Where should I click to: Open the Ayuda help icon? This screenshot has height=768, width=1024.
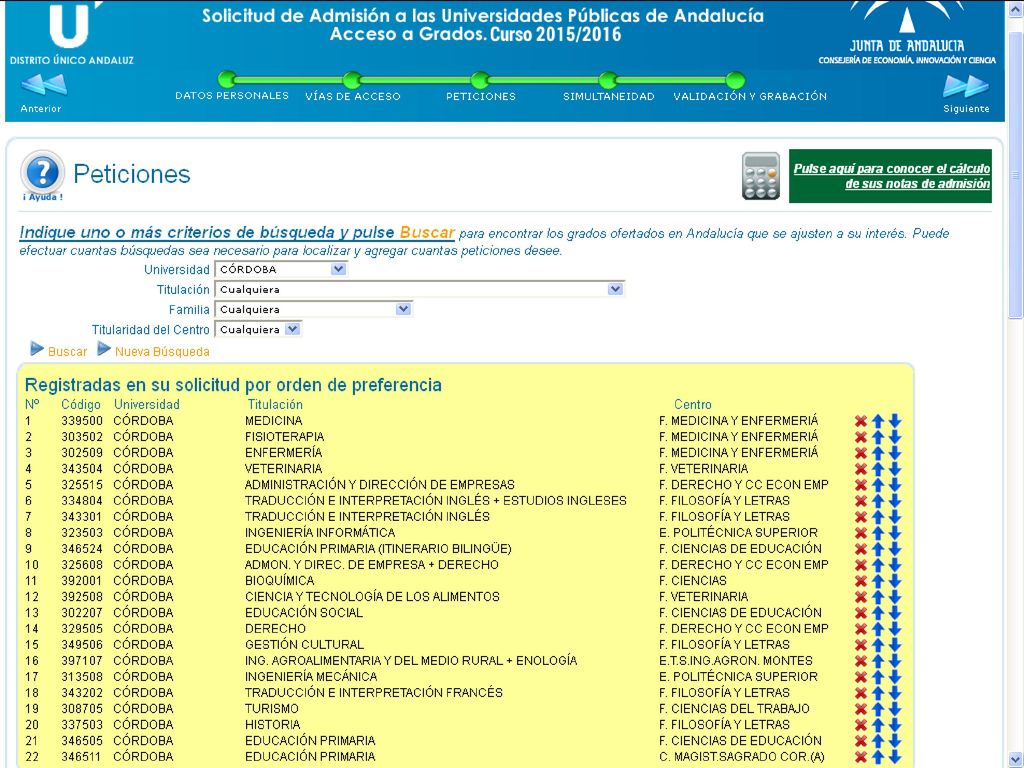[42, 174]
